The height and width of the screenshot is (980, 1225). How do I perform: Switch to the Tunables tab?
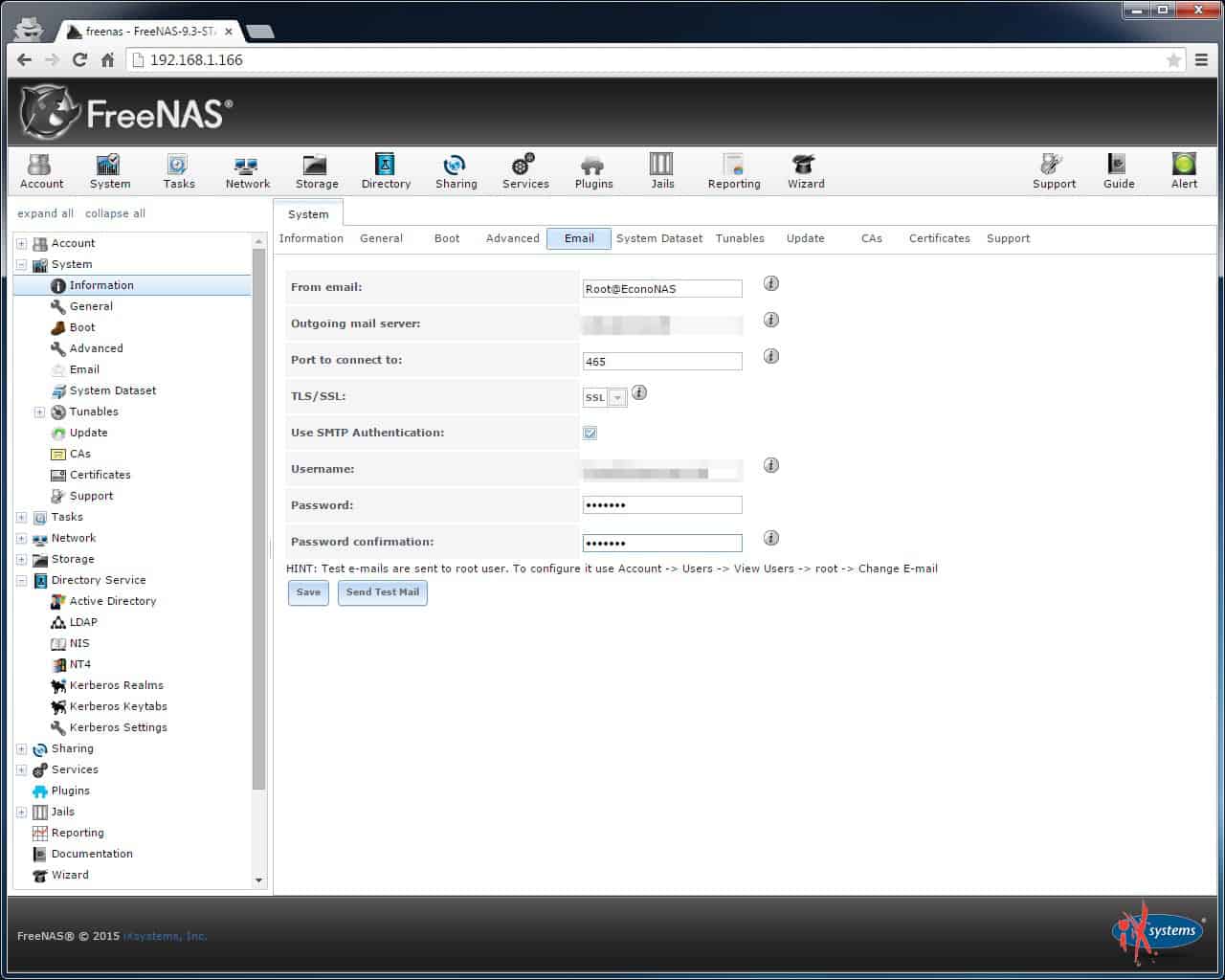coord(740,238)
